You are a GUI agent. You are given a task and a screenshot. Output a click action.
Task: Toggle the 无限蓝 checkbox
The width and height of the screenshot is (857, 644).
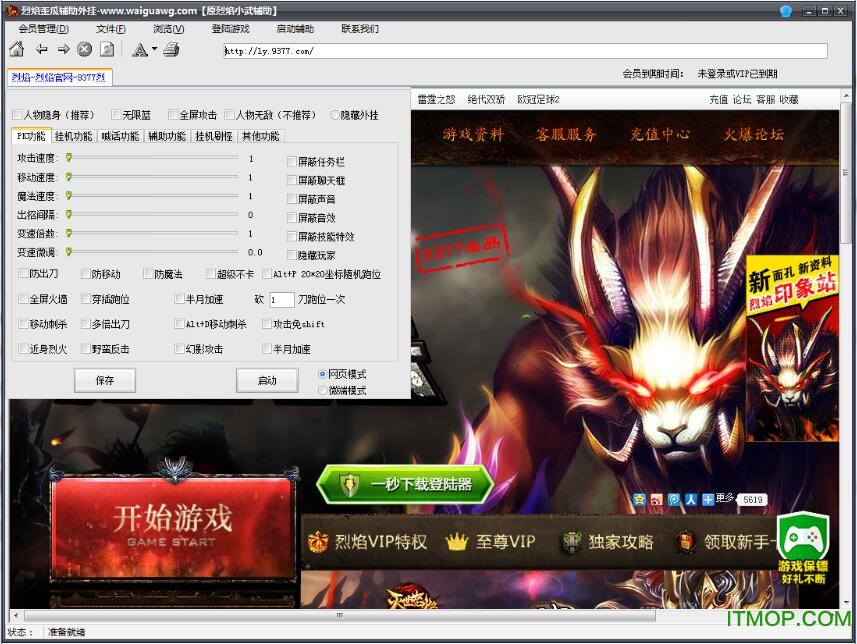(x=116, y=115)
